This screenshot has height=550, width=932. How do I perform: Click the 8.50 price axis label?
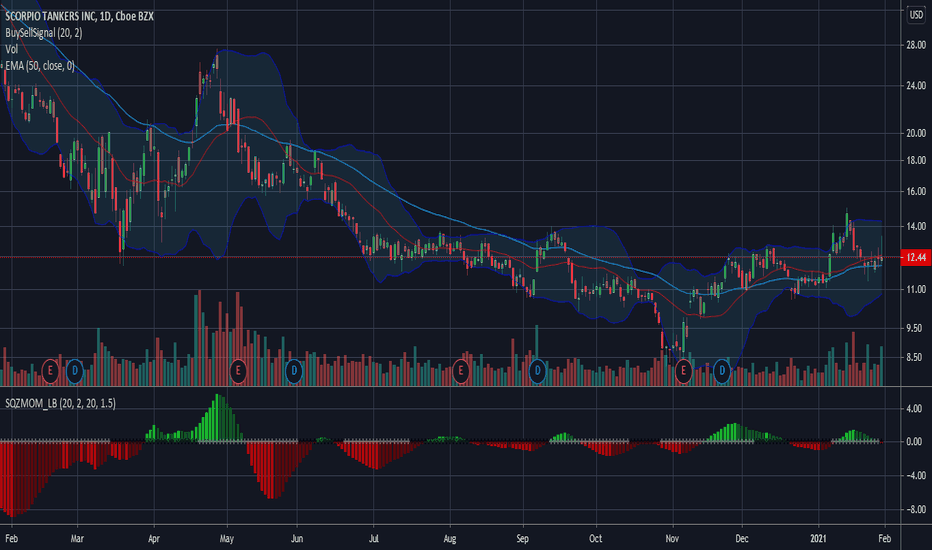pos(916,357)
